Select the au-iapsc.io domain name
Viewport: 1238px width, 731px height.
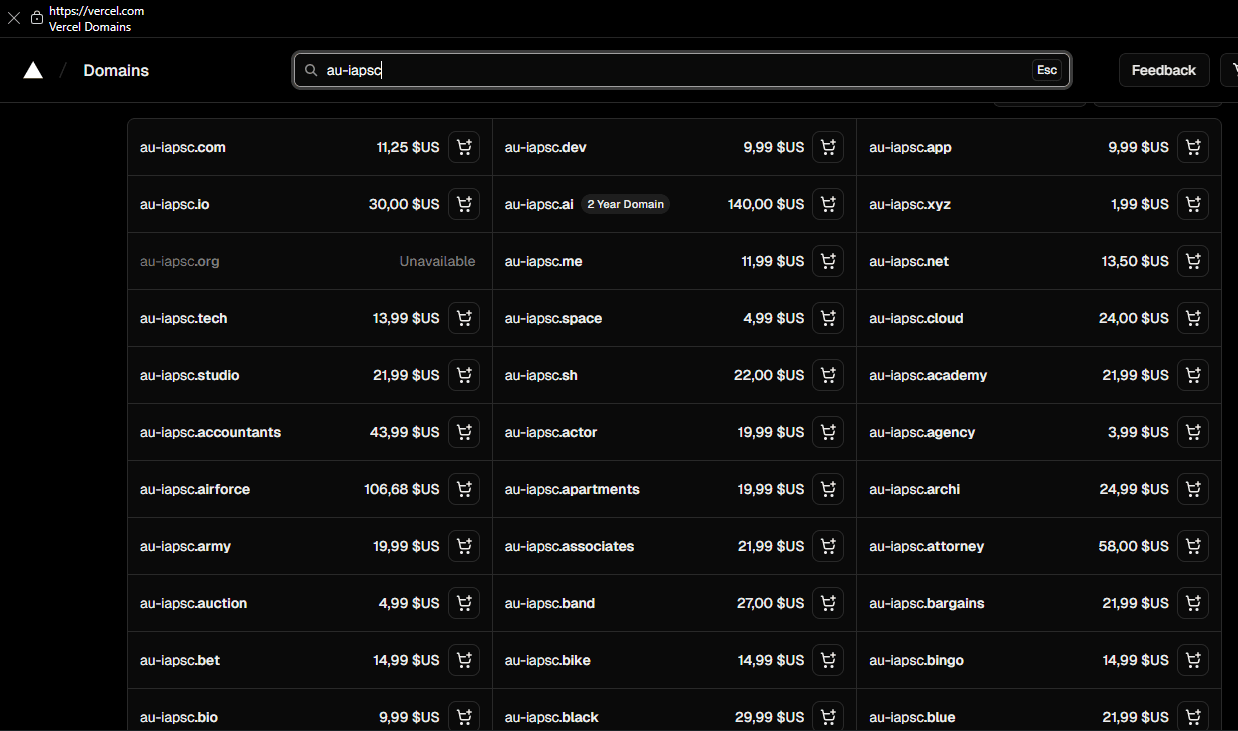pyautogui.click(x=175, y=205)
